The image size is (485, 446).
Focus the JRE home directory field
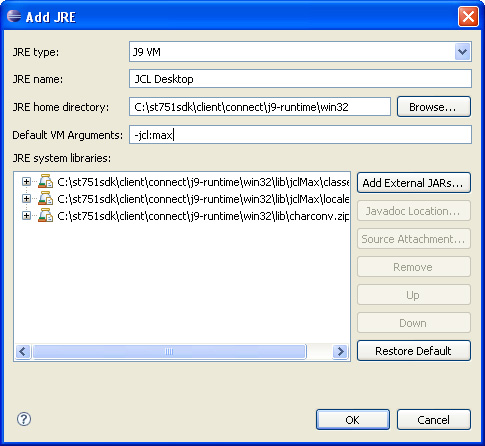click(x=260, y=107)
